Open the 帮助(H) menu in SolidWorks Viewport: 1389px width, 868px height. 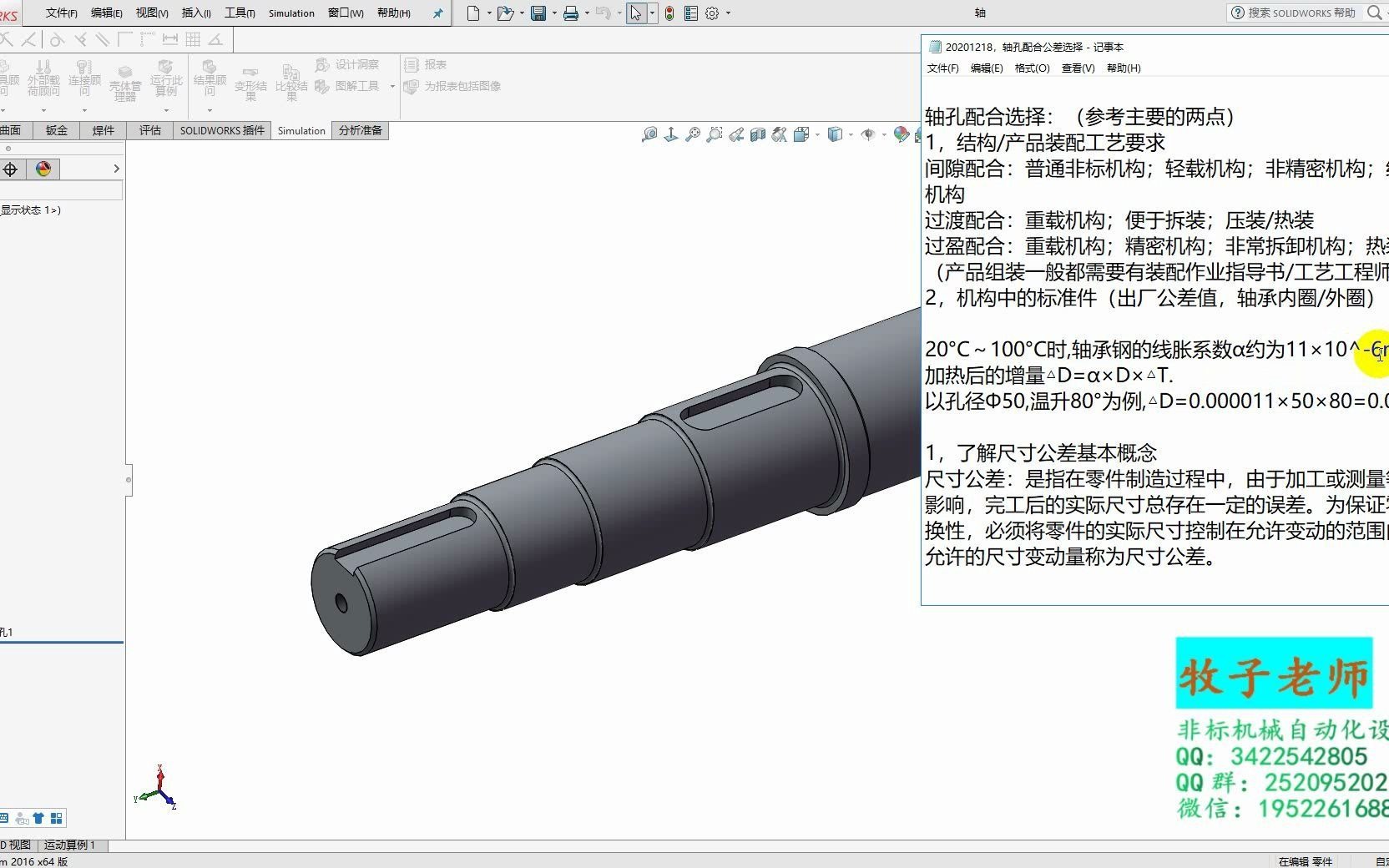point(394,13)
